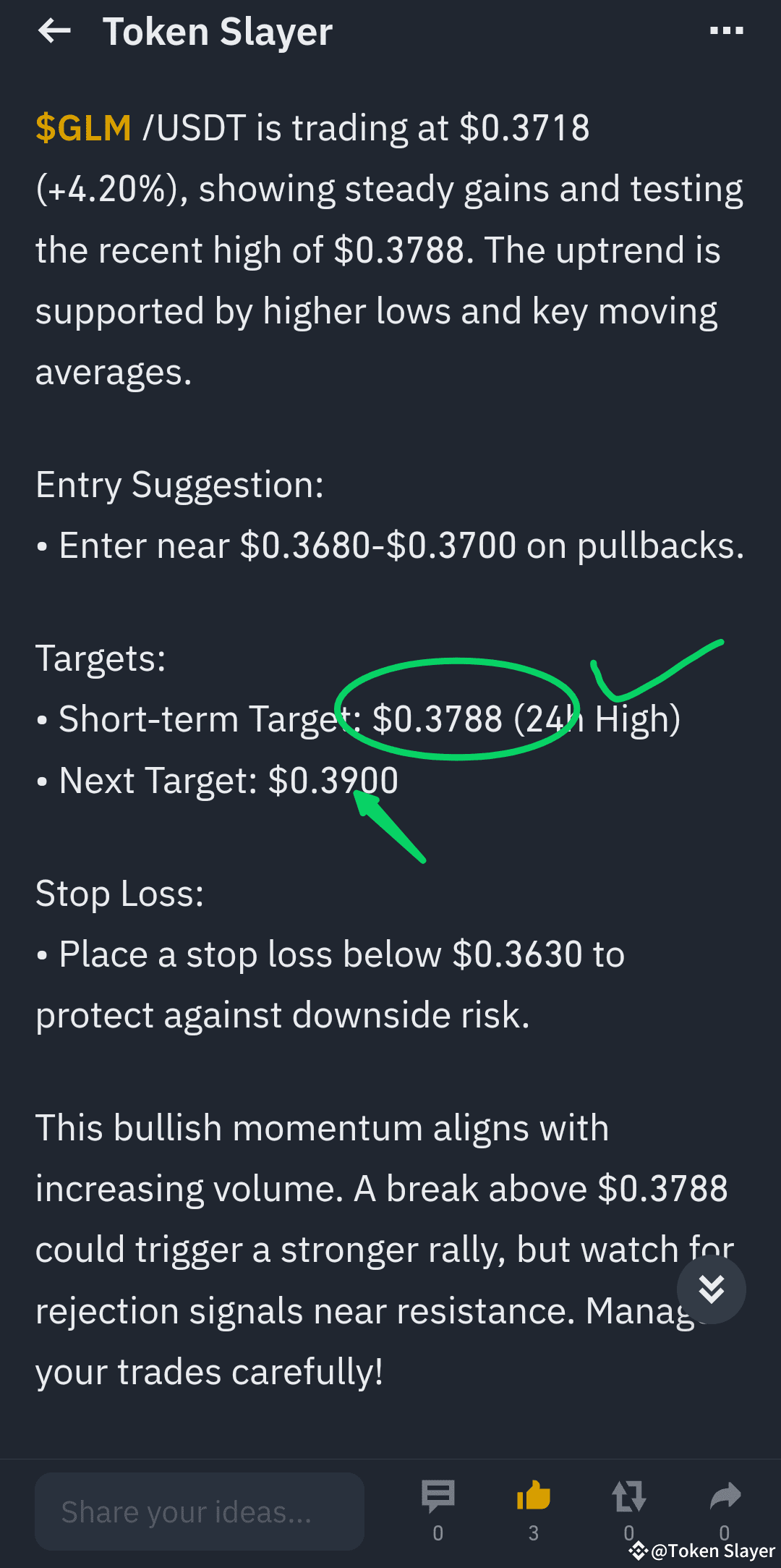The width and height of the screenshot is (781, 1568).
Task: Click the Share your ideas comment field
Action: click(x=200, y=1512)
